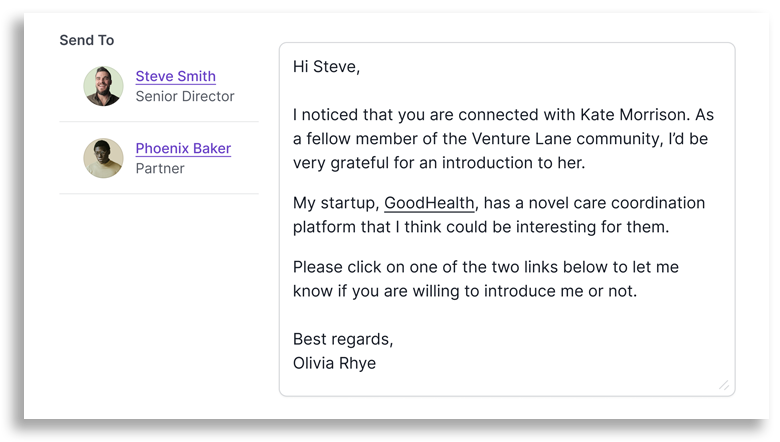Image resolution: width=780 pixels, height=442 pixels.
Task: Click the text area resize handle
Action: [x=724, y=385]
